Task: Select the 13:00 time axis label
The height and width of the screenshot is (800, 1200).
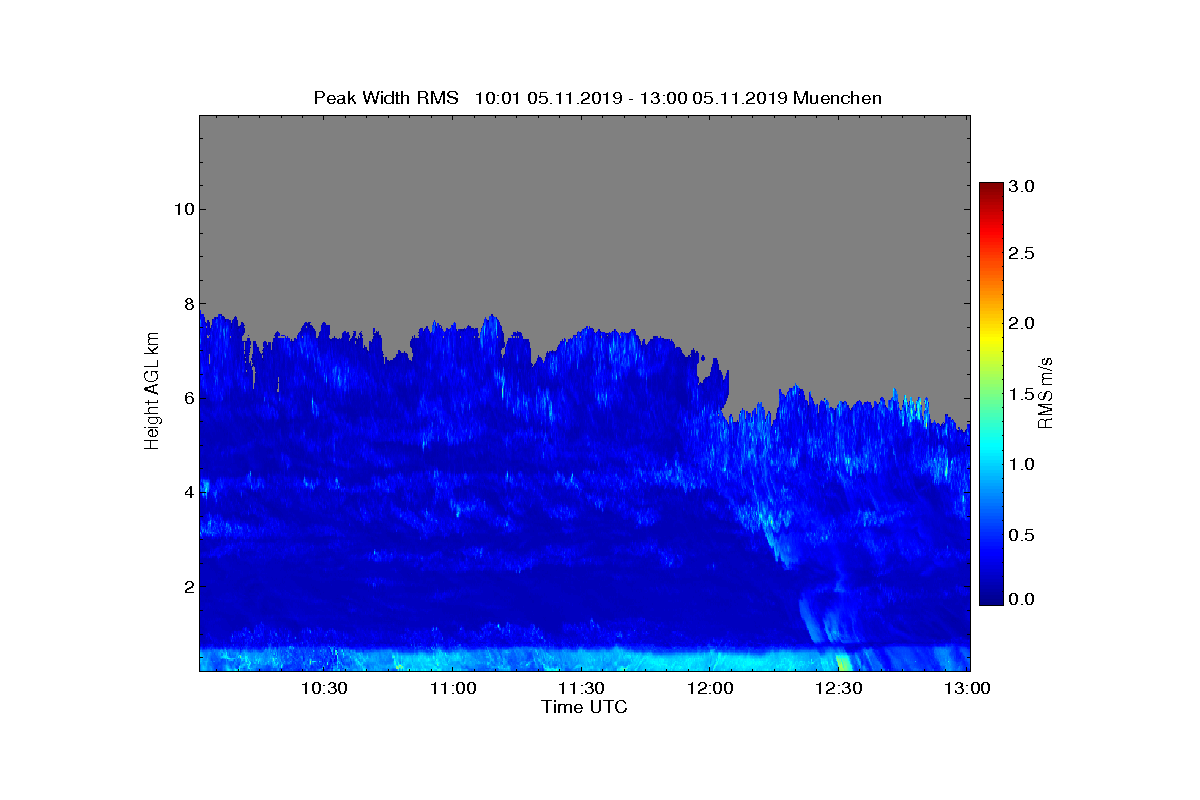Action: pos(967,688)
